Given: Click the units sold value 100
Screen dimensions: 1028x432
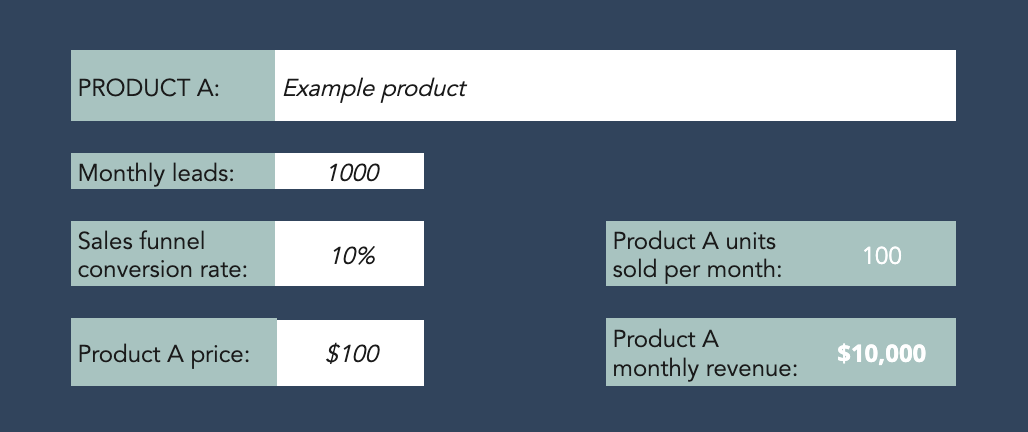Looking at the screenshot, I should [x=882, y=256].
